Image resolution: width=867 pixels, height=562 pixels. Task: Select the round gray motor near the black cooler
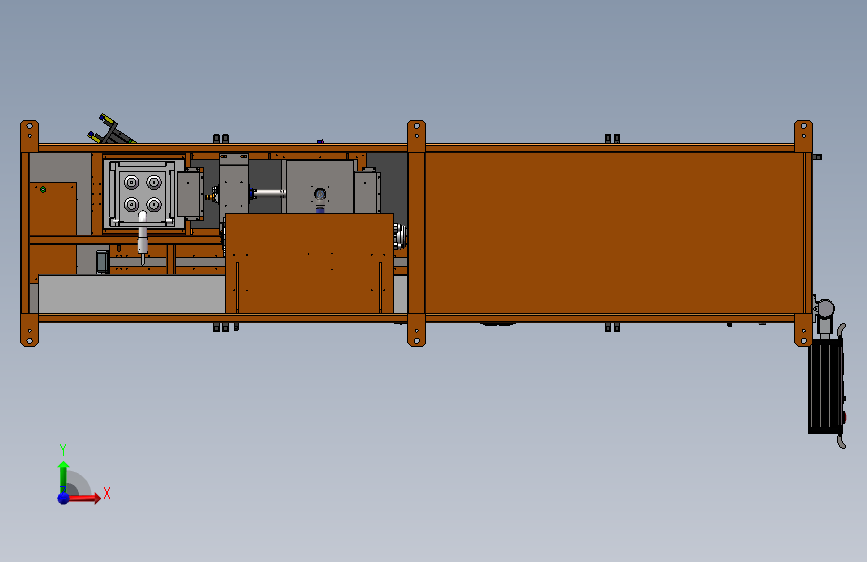coord(824,309)
